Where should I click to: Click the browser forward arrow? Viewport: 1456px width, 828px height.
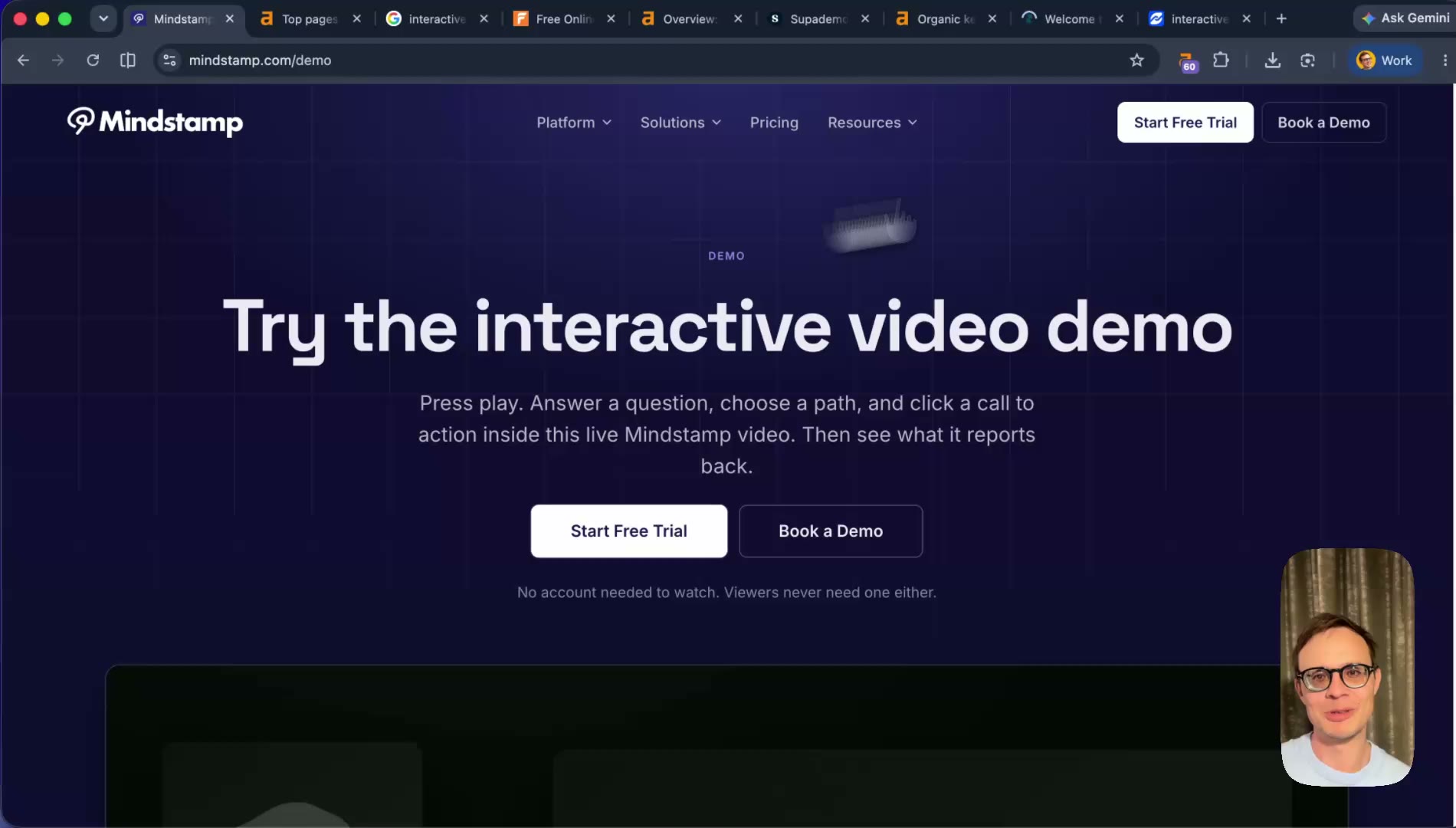[x=57, y=60]
